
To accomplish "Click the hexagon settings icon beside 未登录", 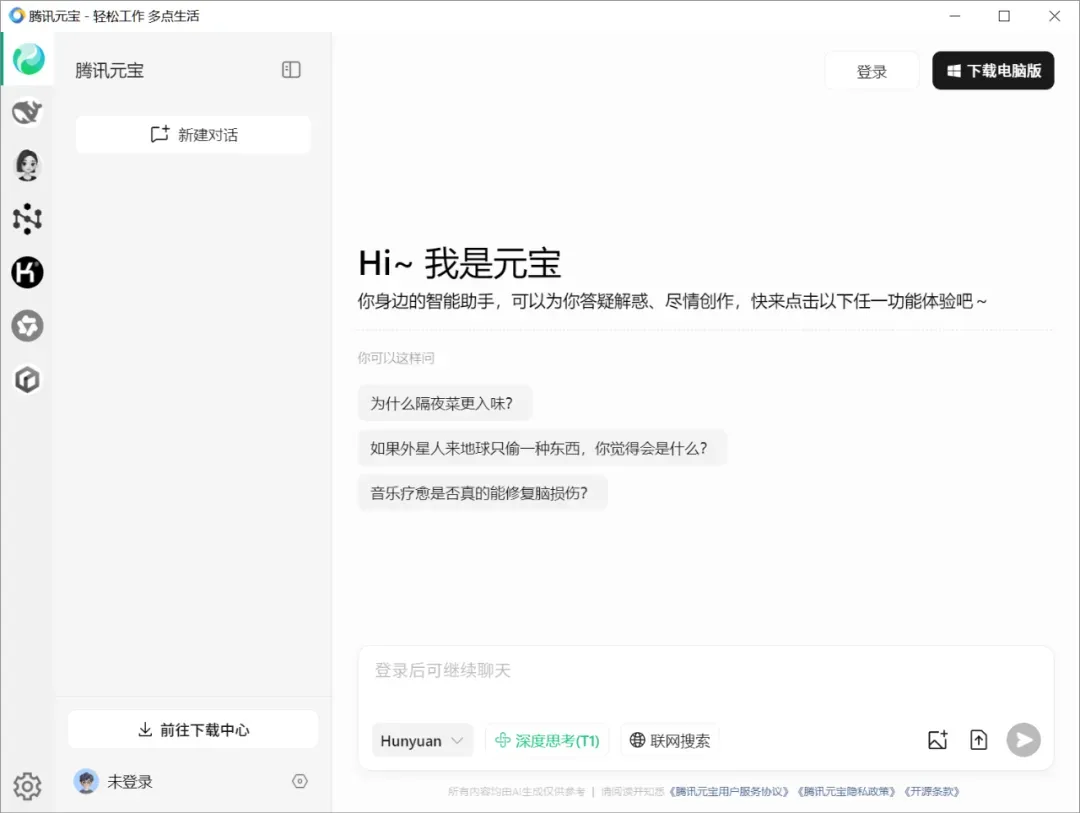I will [x=300, y=781].
